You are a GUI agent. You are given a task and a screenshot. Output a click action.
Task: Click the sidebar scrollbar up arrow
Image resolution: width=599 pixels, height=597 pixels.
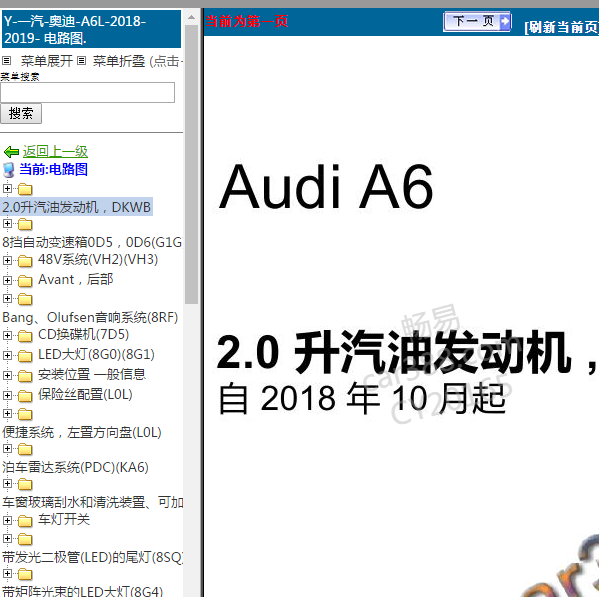(191, 17)
